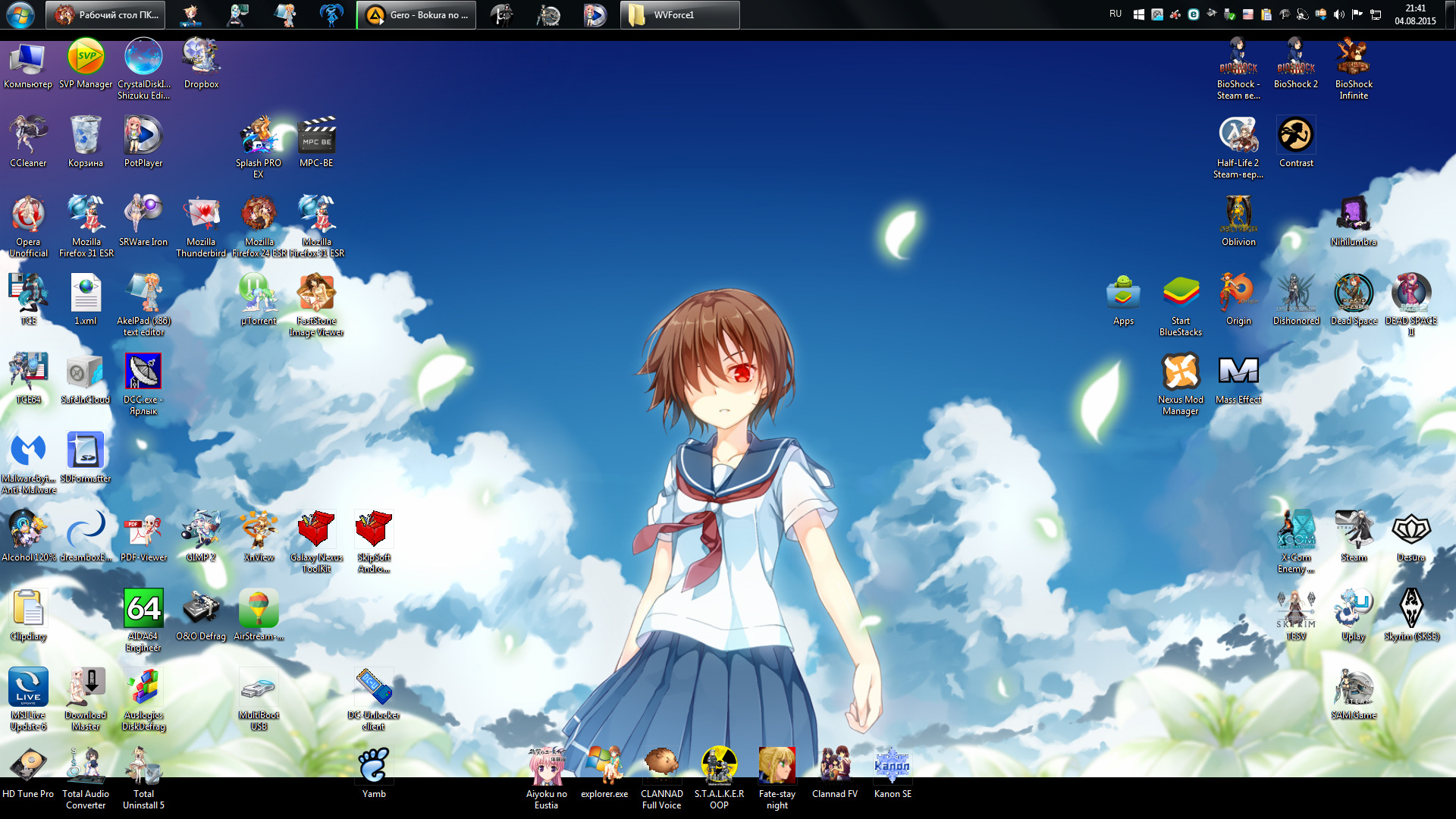Launch FastStone Image Viewer icon
This screenshot has width=1456, height=819.
316,305
